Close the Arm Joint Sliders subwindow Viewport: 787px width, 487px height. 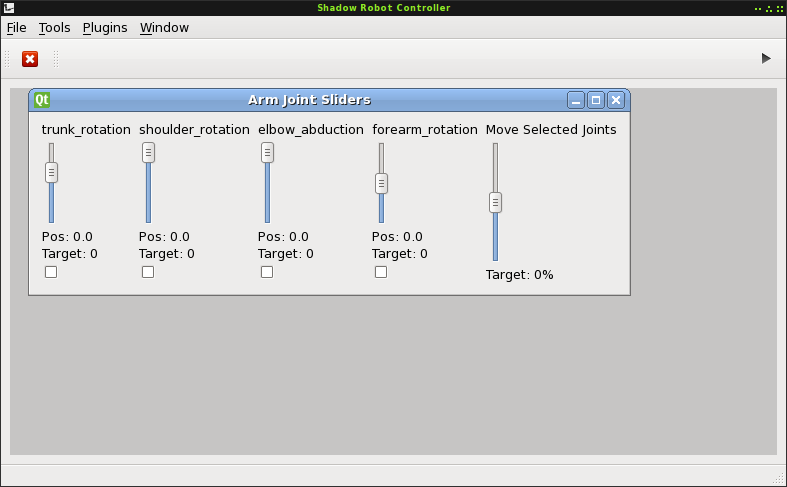(615, 100)
